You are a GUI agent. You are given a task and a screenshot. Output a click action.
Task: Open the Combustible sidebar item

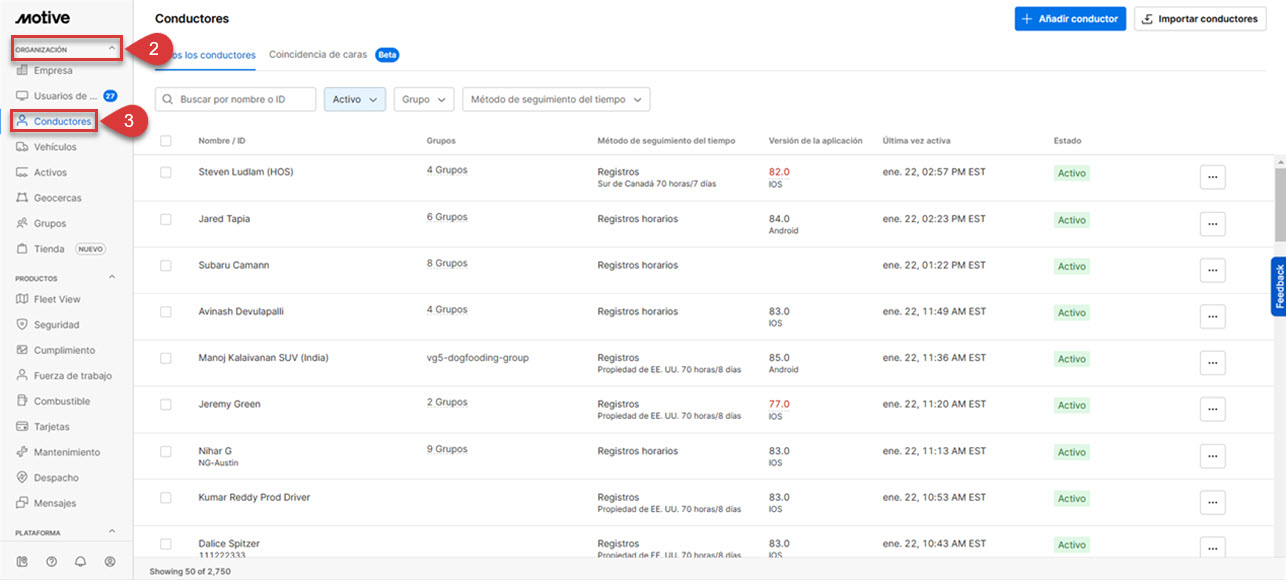(61, 401)
